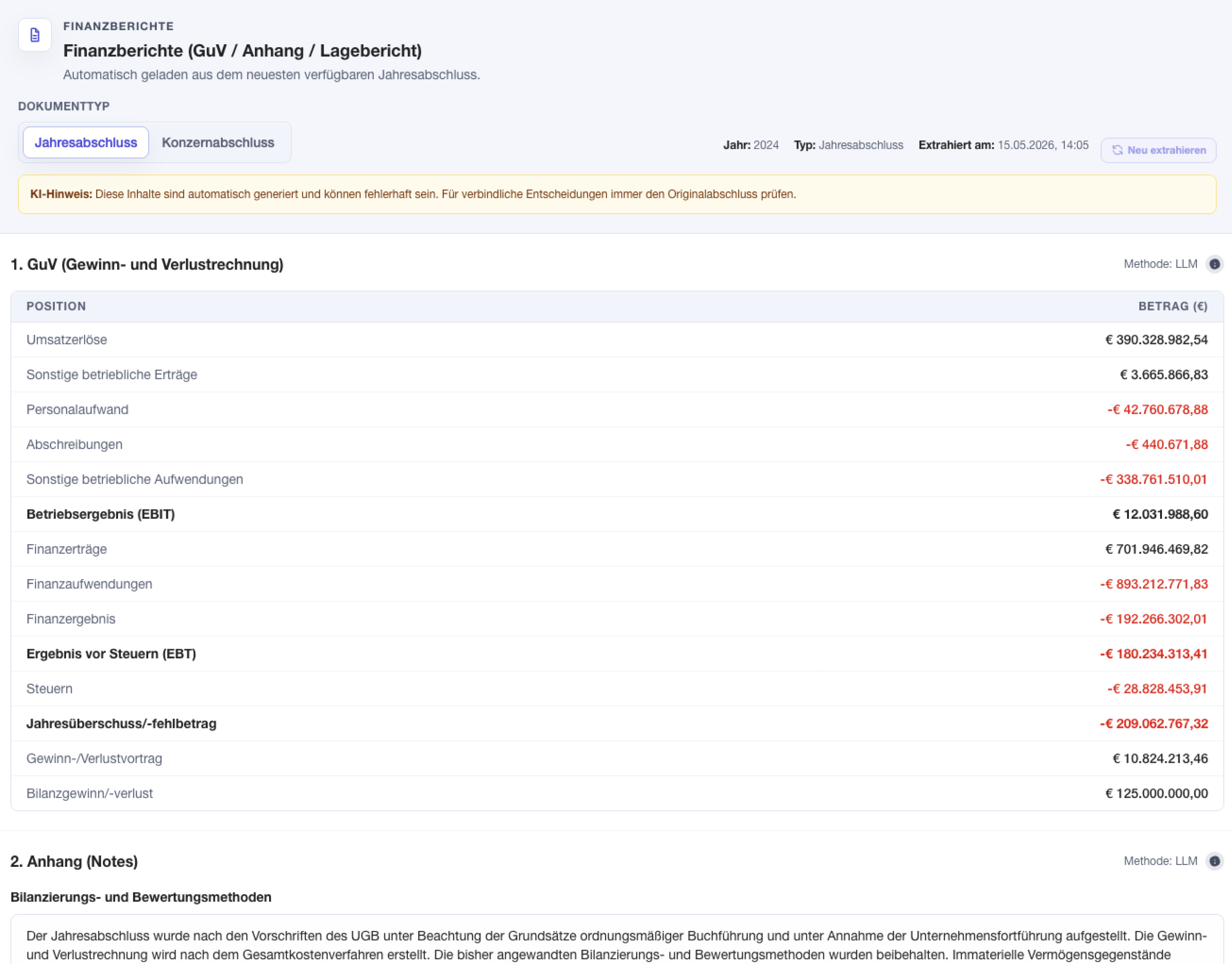This screenshot has width=1232, height=964.
Task: Open info icon next to GuV Methode: LLM
Action: (1214, 264)
